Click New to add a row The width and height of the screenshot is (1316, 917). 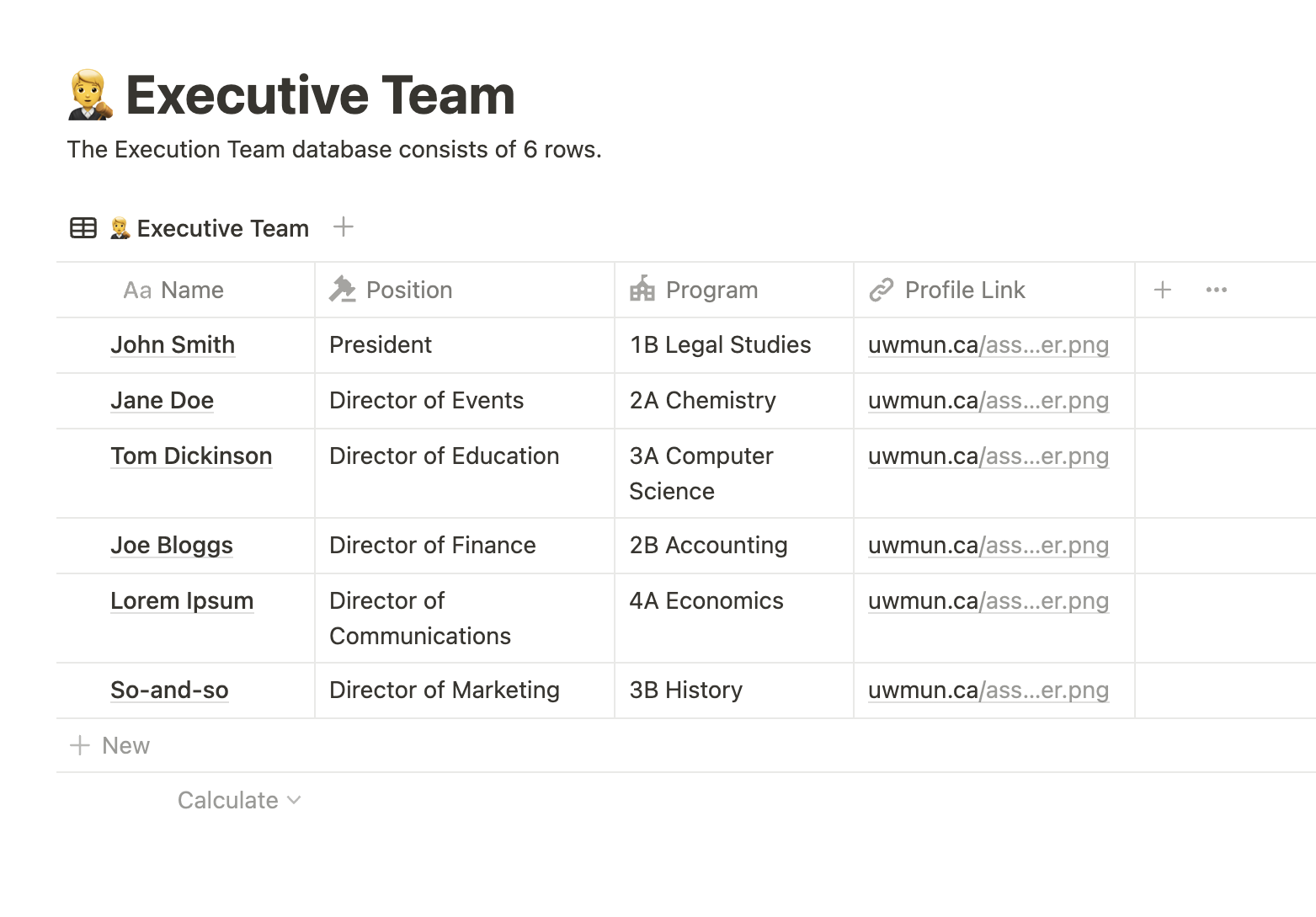[109, 745]
